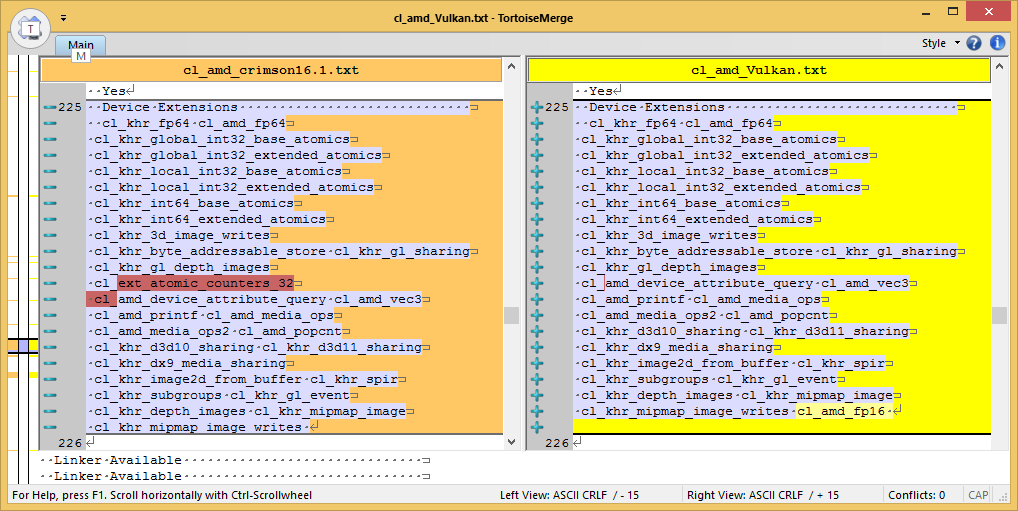The height and width of the screenshot is (511, 1018).
Task: Click the minus marker beside left cl_khr_dx9_media_sharing
Action: 50,363
